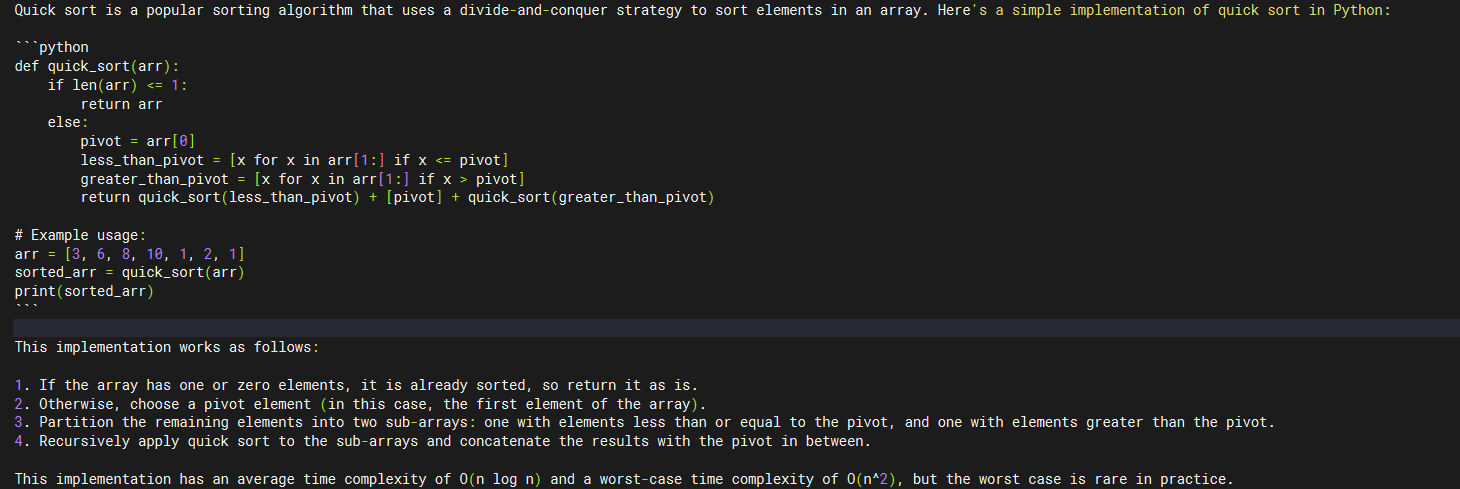Click 'This implementation works as follows:' text
This screenshot has height=489, width=1460.
pos(167,347)
